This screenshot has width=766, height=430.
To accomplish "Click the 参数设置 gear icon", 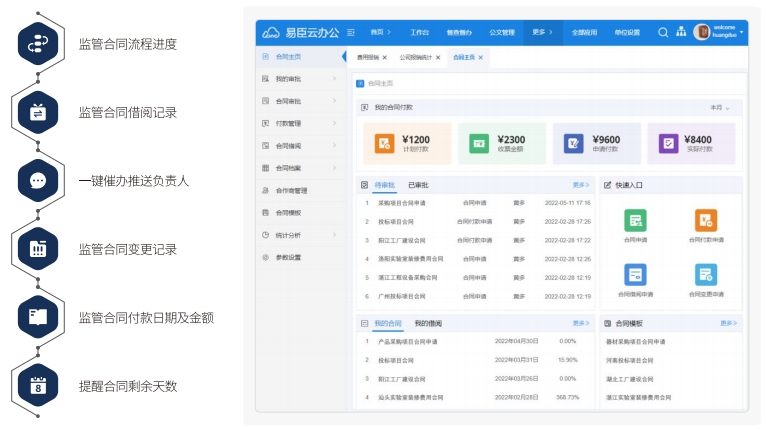I will pos(266,257).
